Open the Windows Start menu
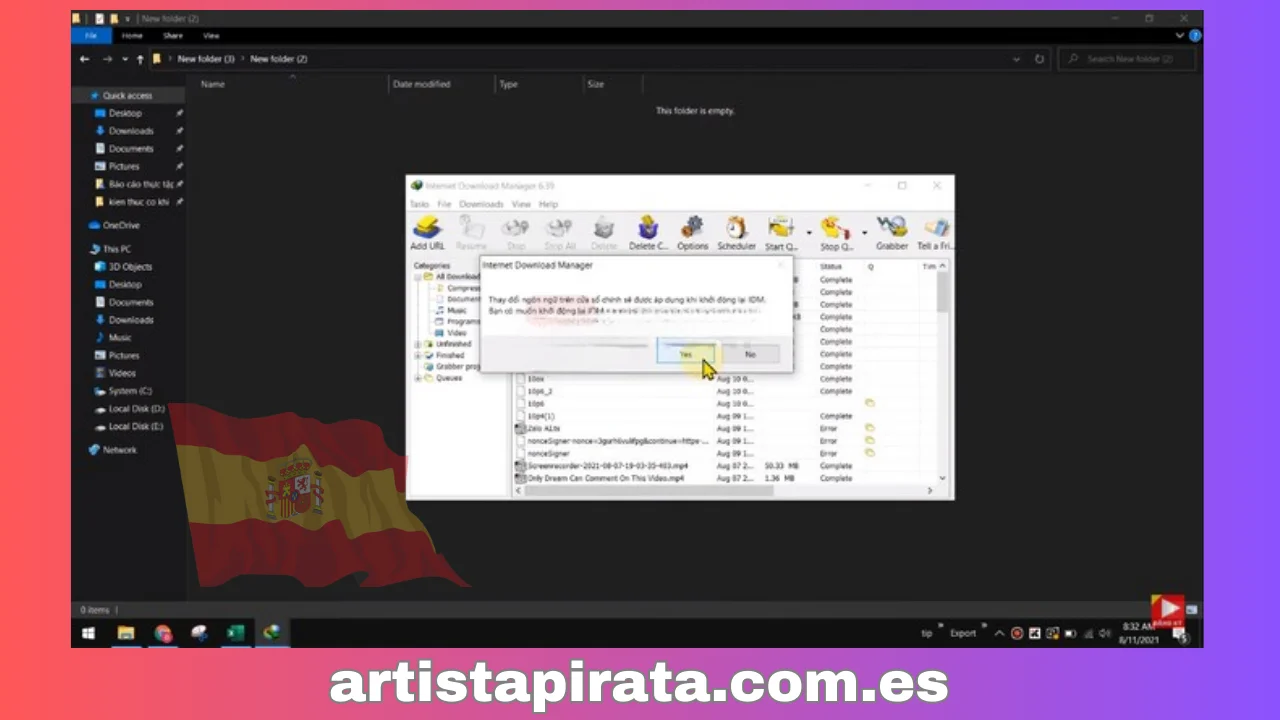1280x720 pixels. (88, 633)
